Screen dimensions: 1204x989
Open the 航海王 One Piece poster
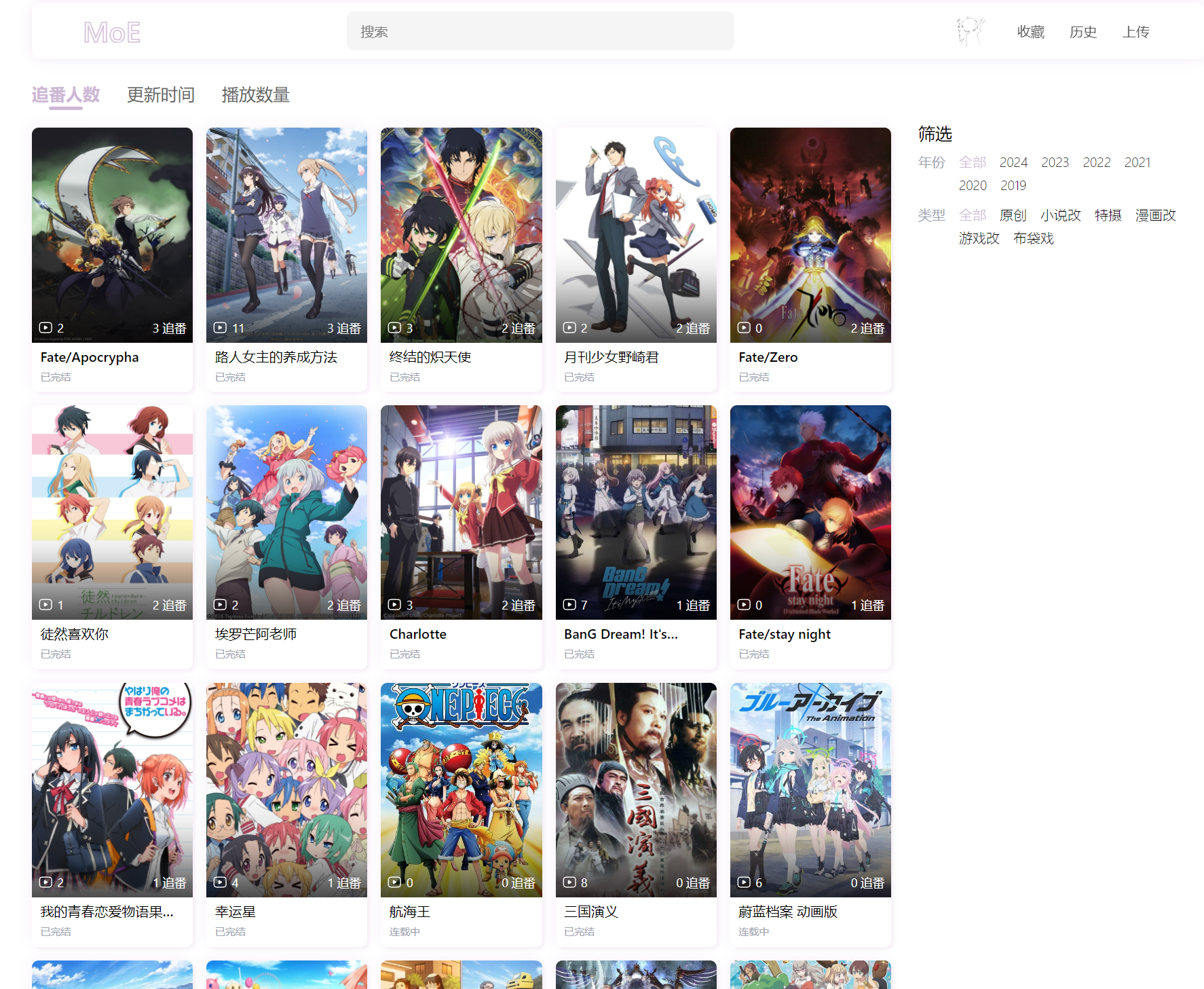(x=462, y=790)
